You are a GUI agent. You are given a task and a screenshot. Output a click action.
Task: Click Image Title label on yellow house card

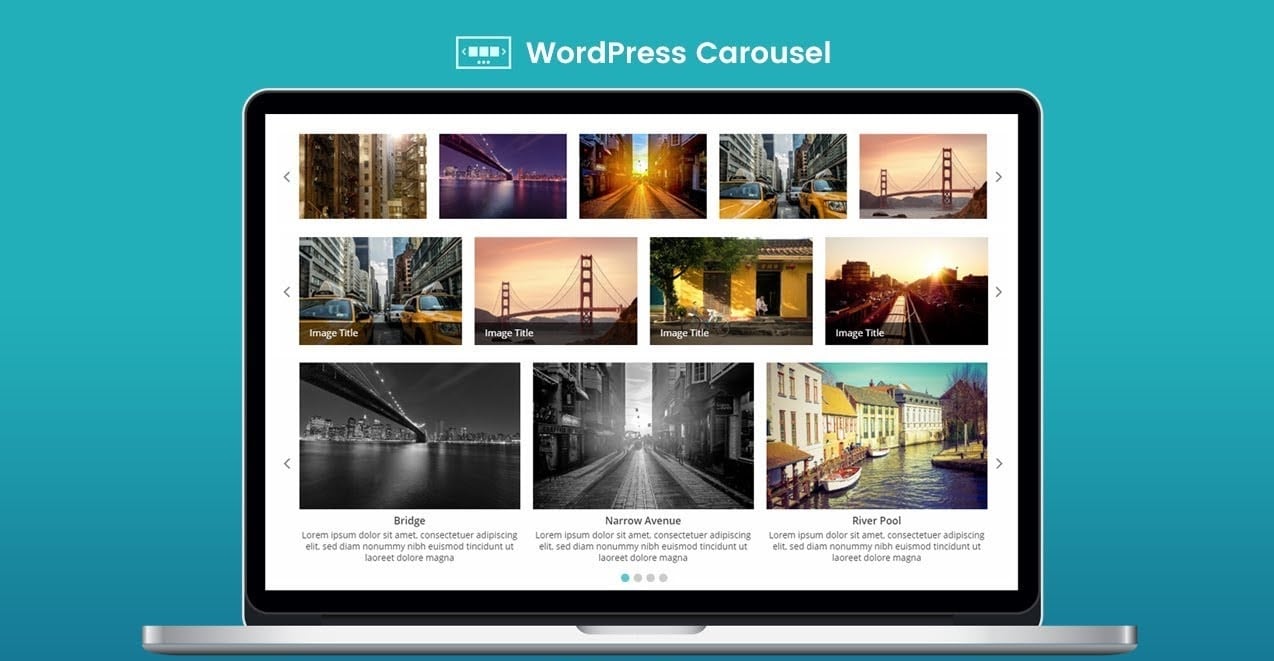(685, 333)
